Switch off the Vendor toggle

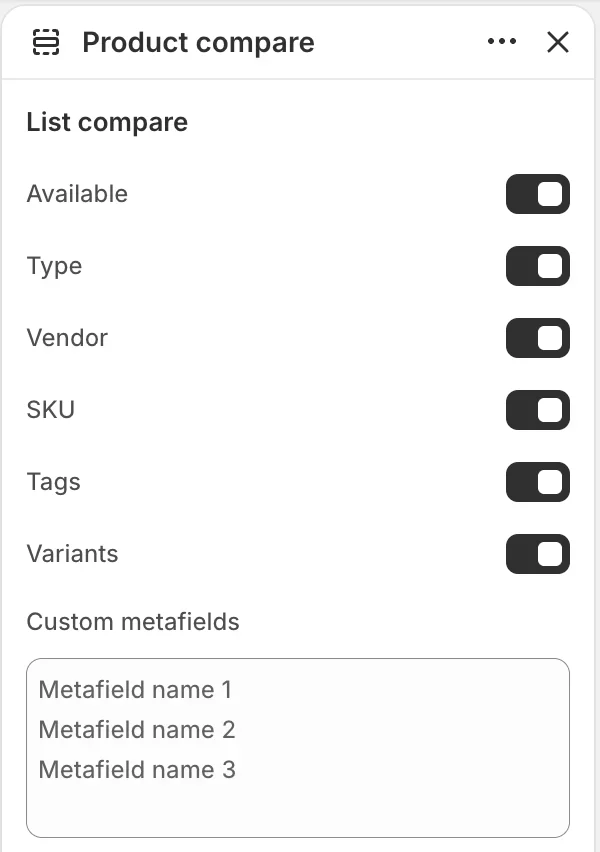coord(538,338)
